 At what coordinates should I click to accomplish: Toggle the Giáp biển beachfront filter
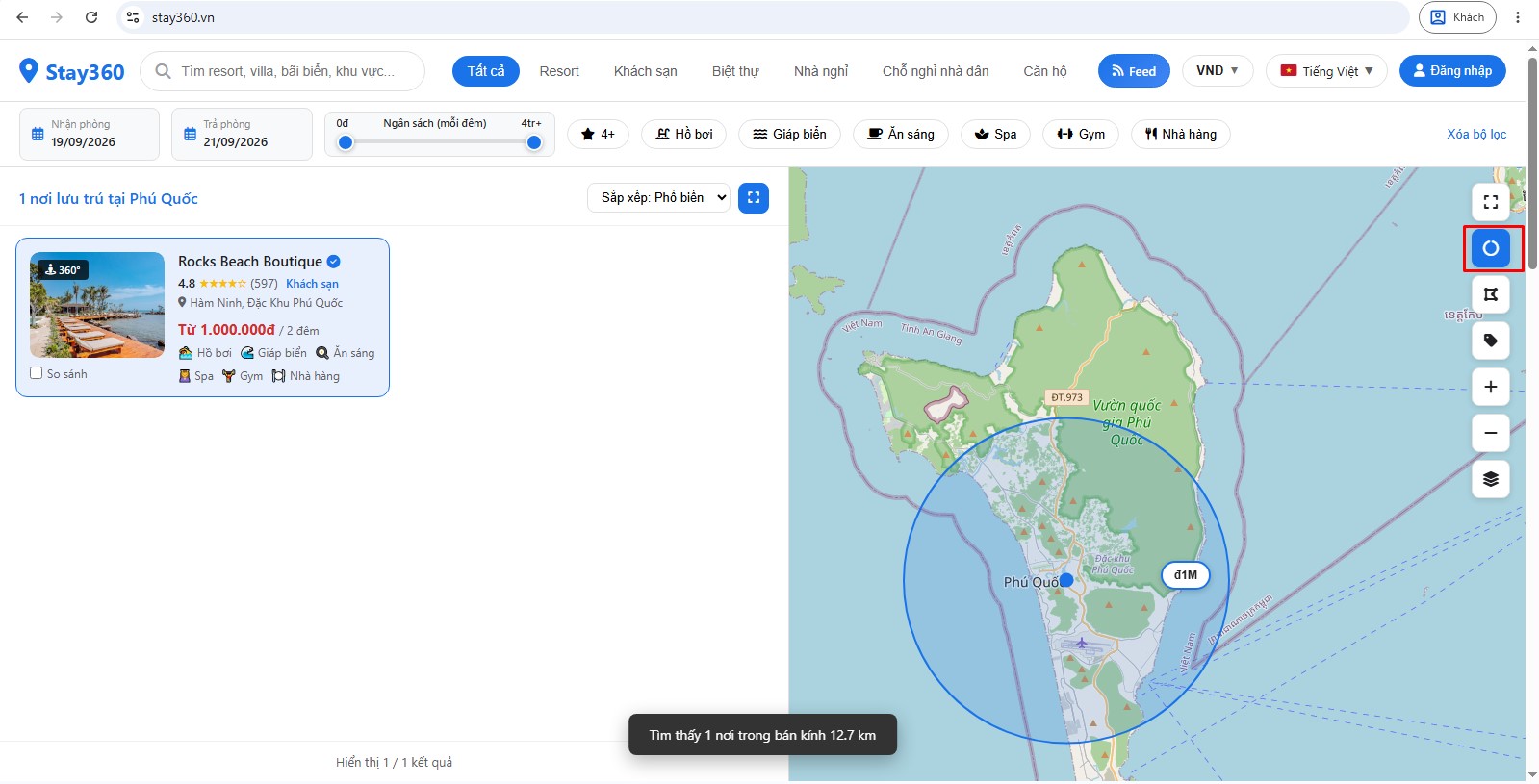(790, 135)
